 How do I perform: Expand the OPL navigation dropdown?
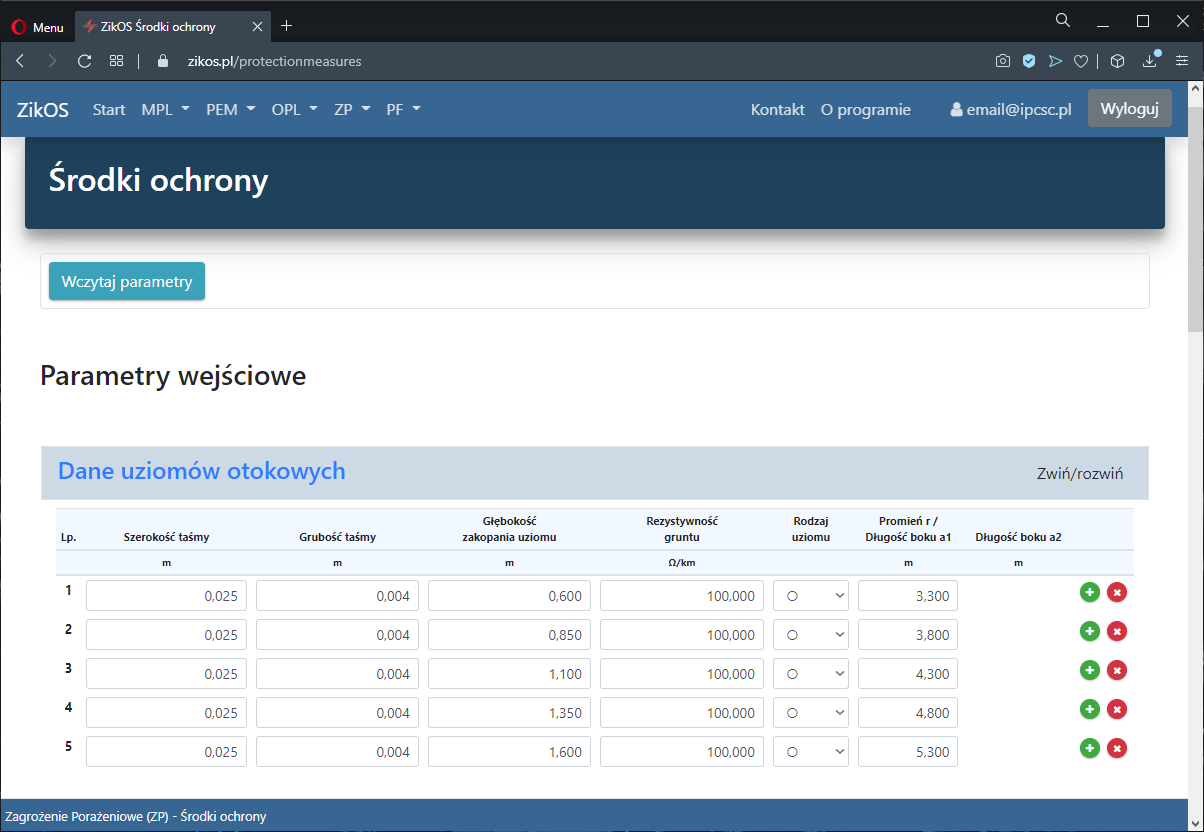294,110
